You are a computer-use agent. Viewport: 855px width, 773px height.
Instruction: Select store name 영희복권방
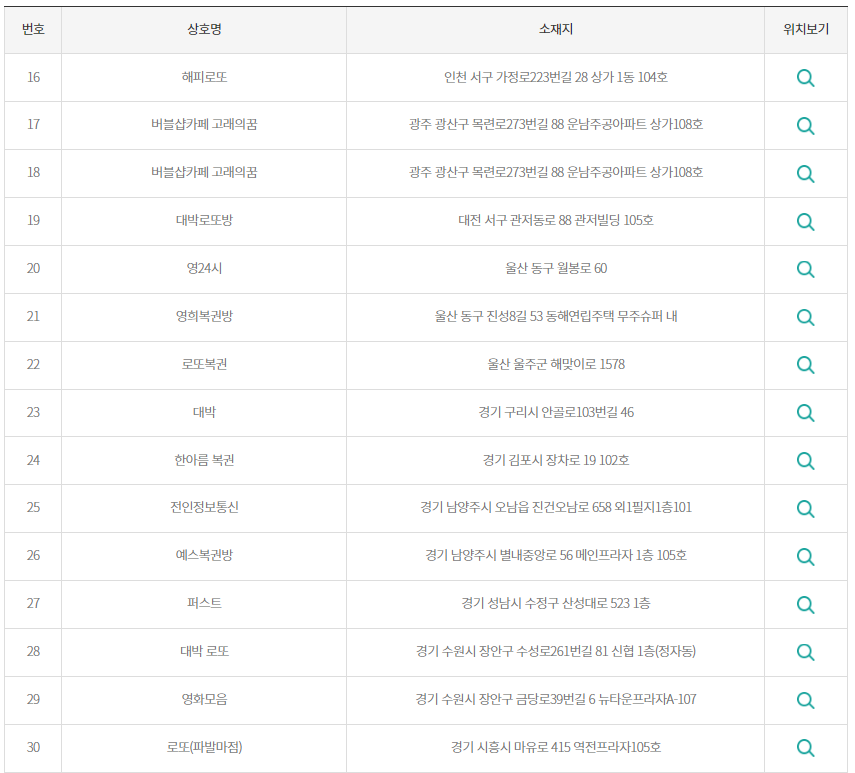(x=204, y=316)
